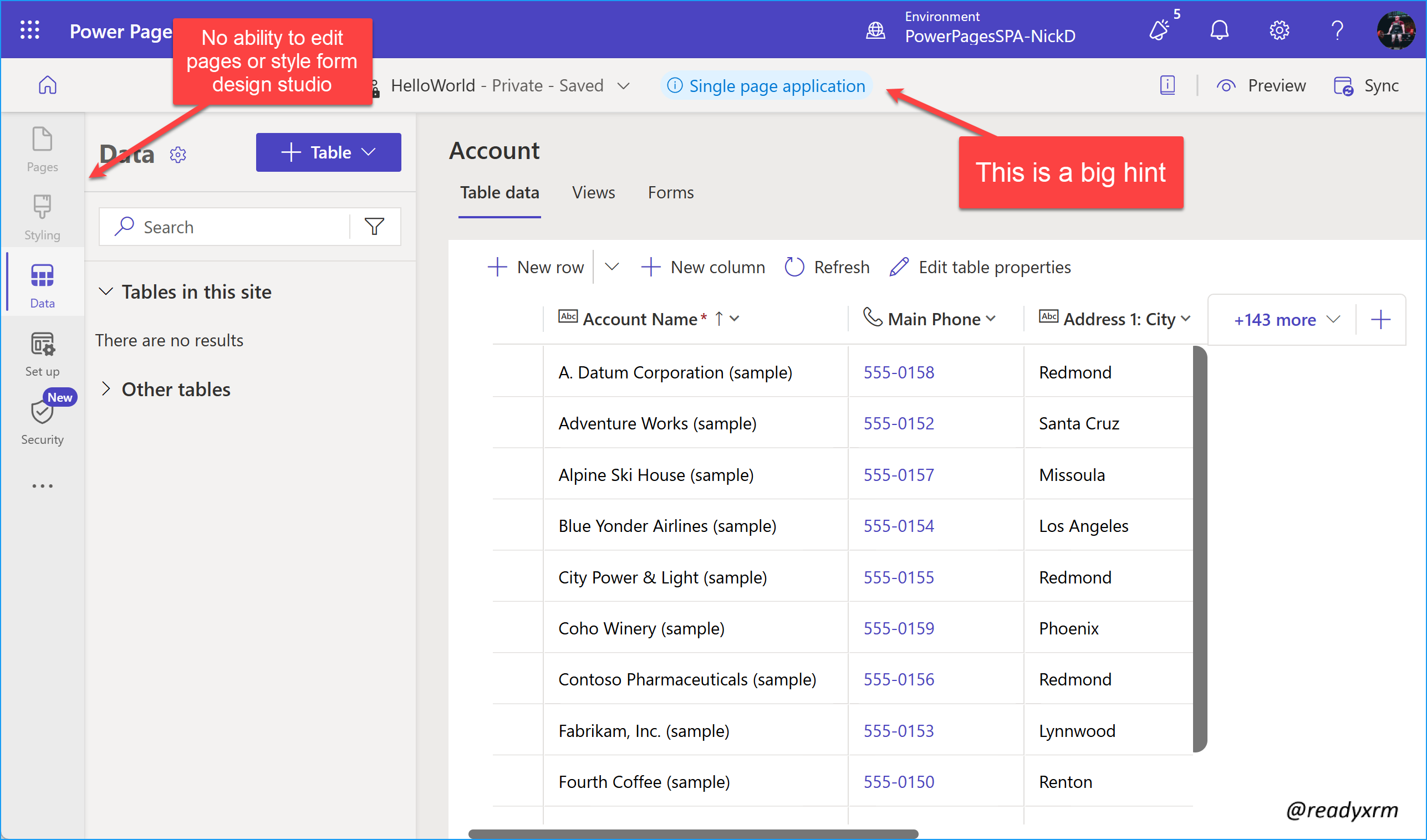Edit table properties with the pencil icon
Image resolution: width=1427 pixels, height=840 pixels.
coord(898,267)
